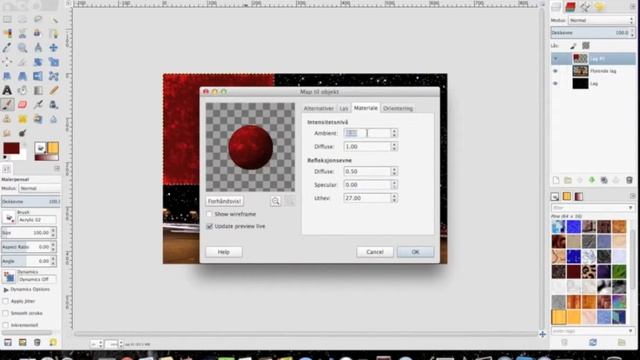
Task: Duplicate the layer in layers panel
Action: point(604,180)
